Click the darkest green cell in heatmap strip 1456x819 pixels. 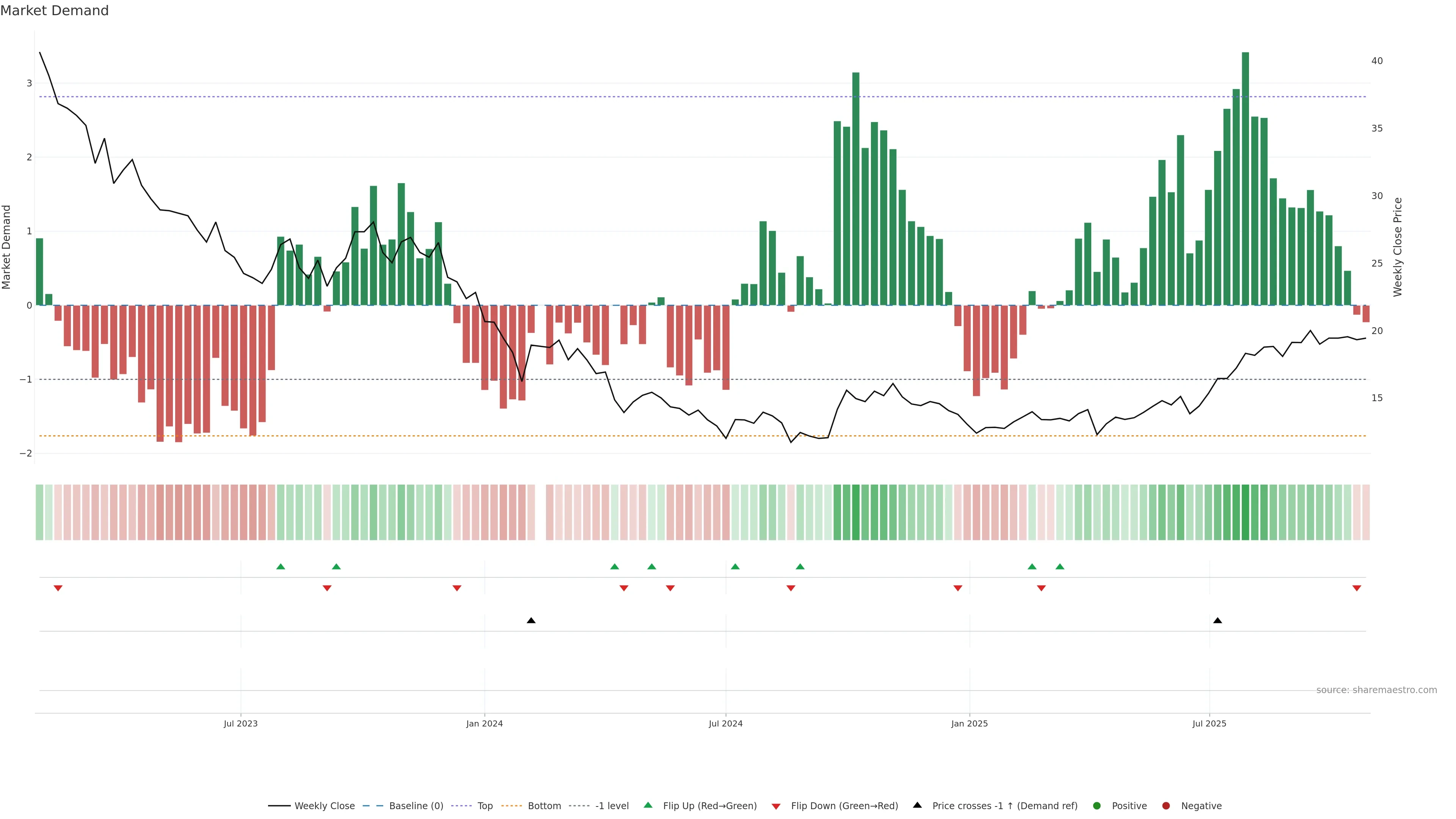[1245, 512]
